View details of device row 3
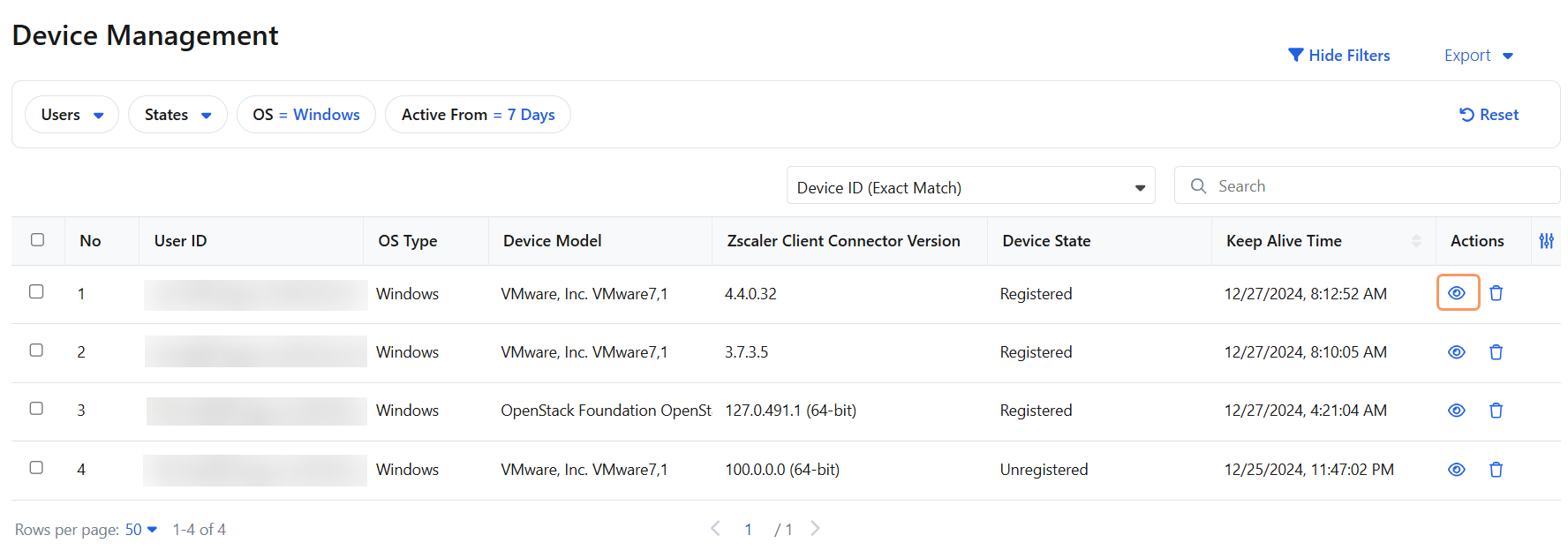Image resolution: width=1568 pixels, height=558 pixels. tap(1457, 411)
